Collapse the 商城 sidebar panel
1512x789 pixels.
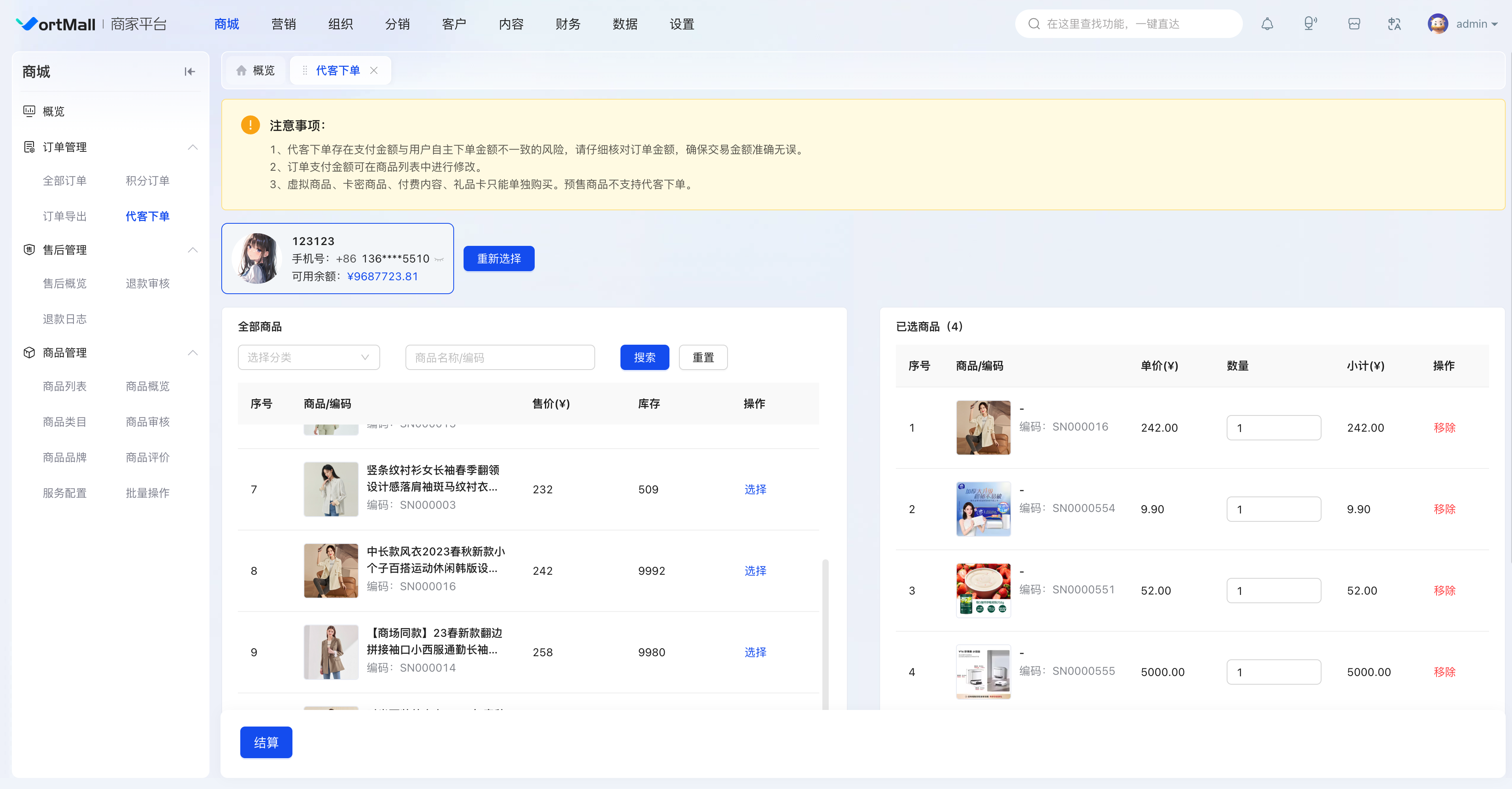pos(189,72)
